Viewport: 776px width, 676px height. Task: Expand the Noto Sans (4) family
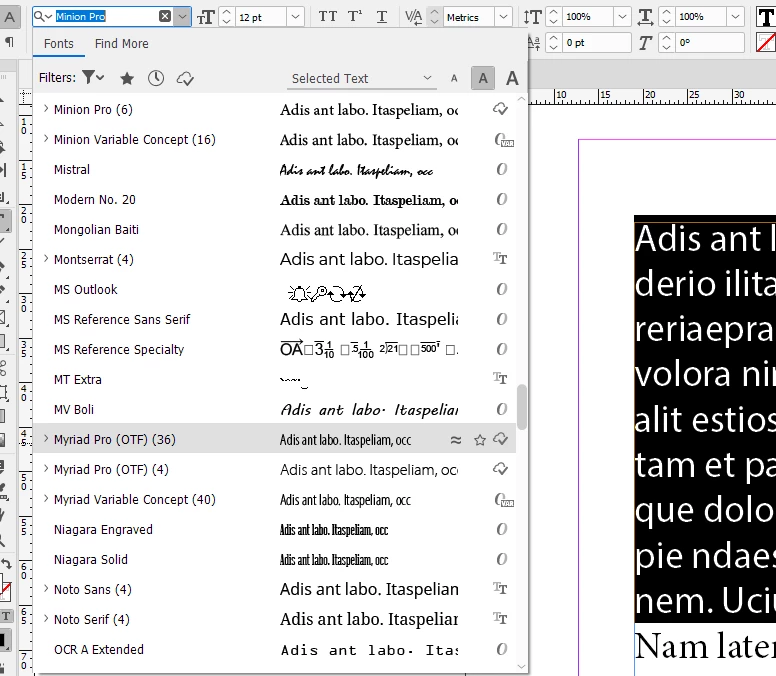[46, 588]
